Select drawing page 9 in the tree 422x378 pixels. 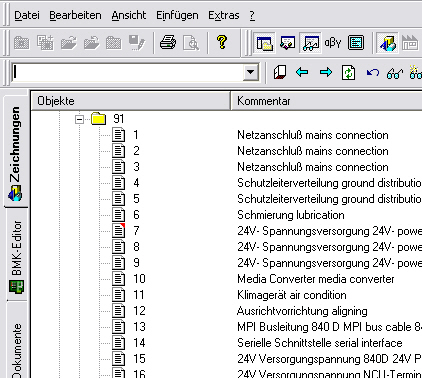(x=136, y=263)
